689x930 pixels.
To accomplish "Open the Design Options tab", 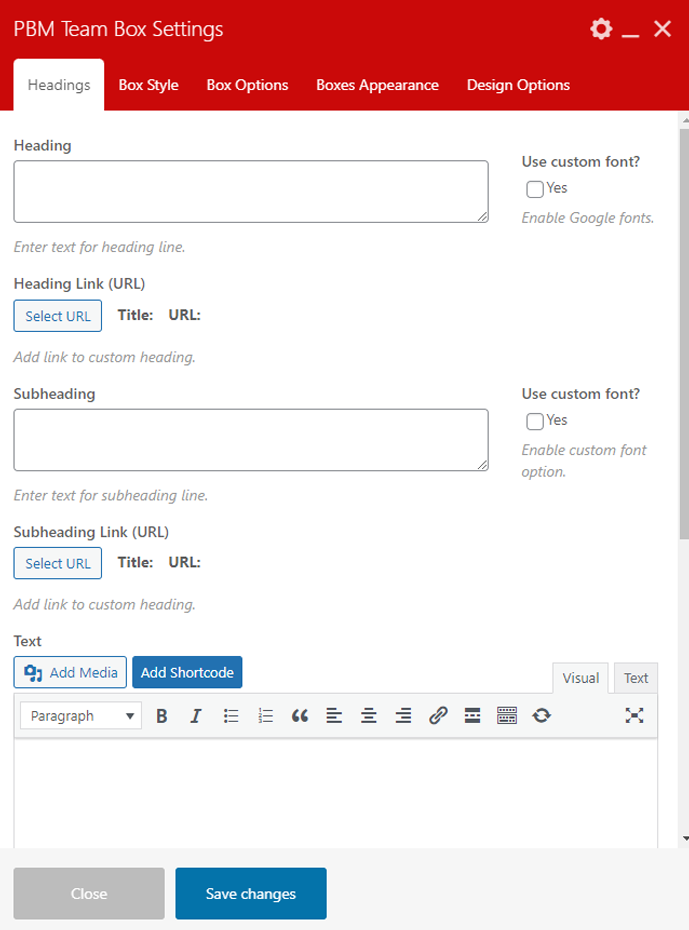I will point(518,85).
